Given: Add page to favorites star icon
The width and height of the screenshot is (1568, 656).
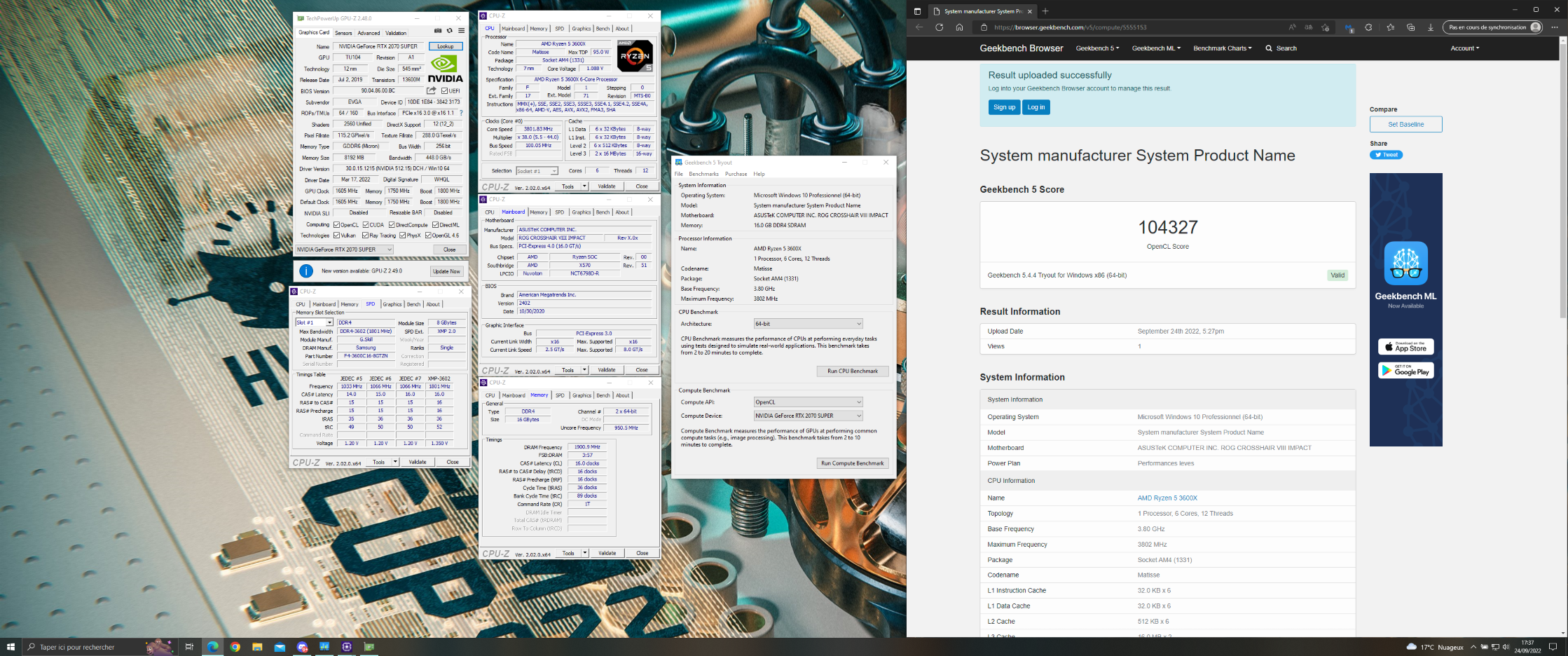Looking at the screenshot, I should 1325,27.
